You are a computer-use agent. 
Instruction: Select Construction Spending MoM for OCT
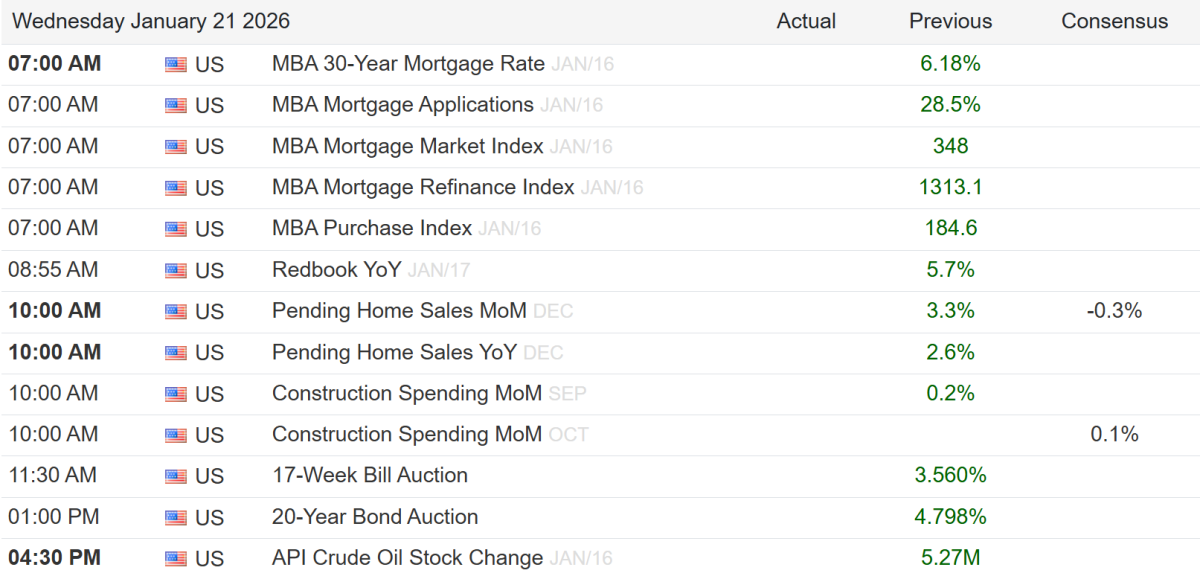point(406,434)
